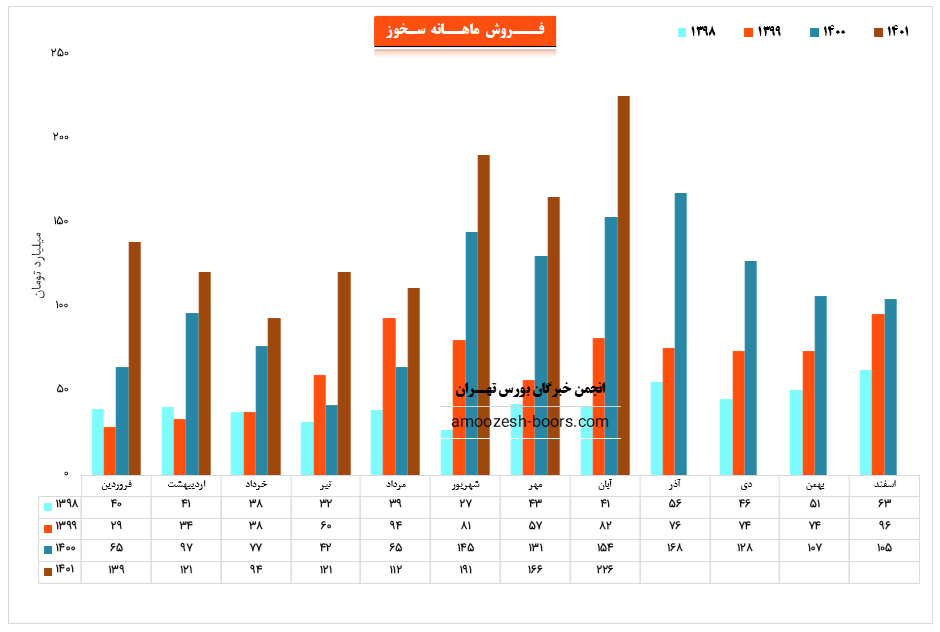Image resolution: width=940 pixels, height=632 pixels.
Task: Click the orange ۱۳۹۹ bar for مرداد
Action: pos(389,396)
